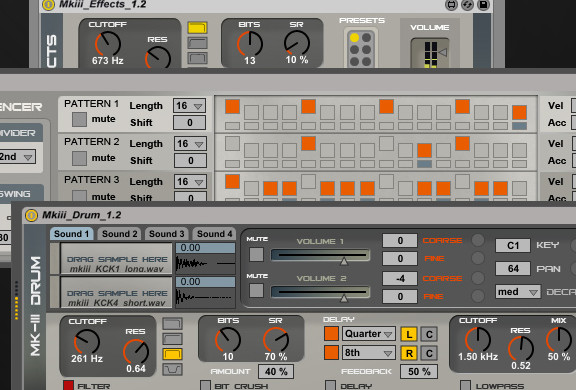Toggle the orange delay button beside Quarter
The width and height of the screenshot is (576, 390).
tap(331, 333)
